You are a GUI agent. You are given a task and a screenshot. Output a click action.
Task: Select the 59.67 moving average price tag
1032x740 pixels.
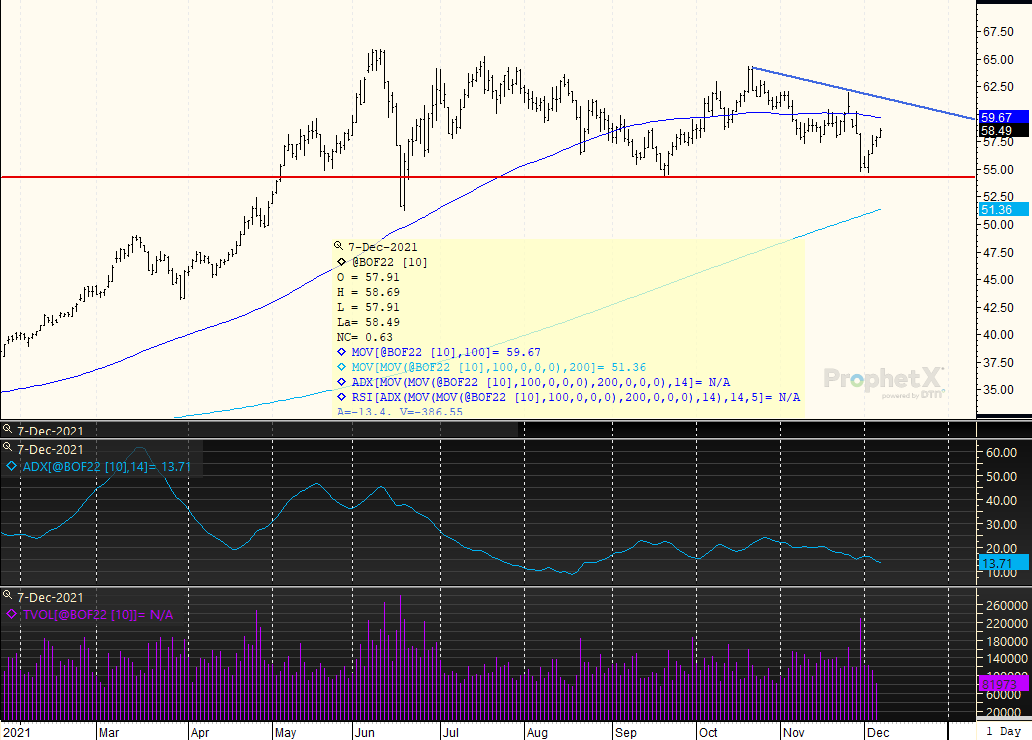(x=997, y=117)
